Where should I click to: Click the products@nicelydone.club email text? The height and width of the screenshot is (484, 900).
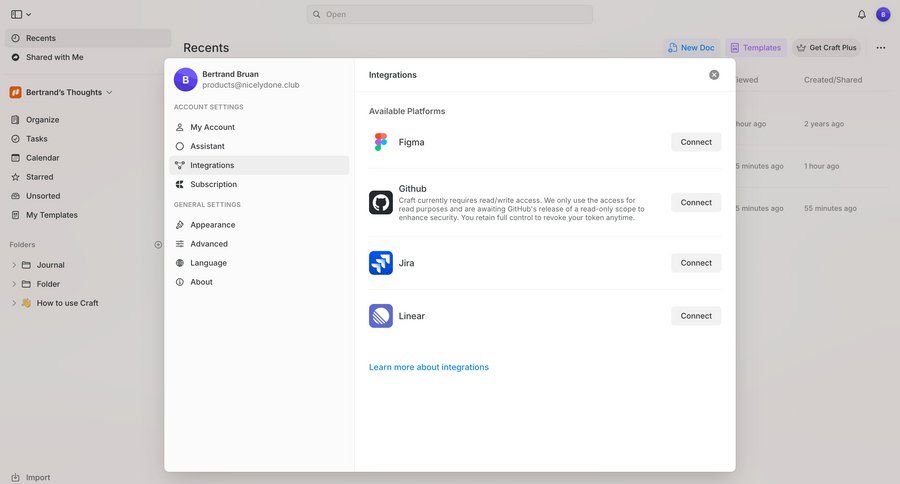coord(251,85)
